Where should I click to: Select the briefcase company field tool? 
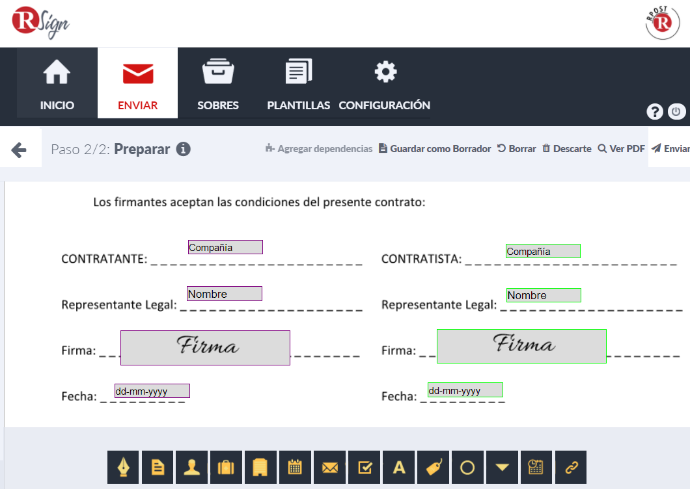226,467
